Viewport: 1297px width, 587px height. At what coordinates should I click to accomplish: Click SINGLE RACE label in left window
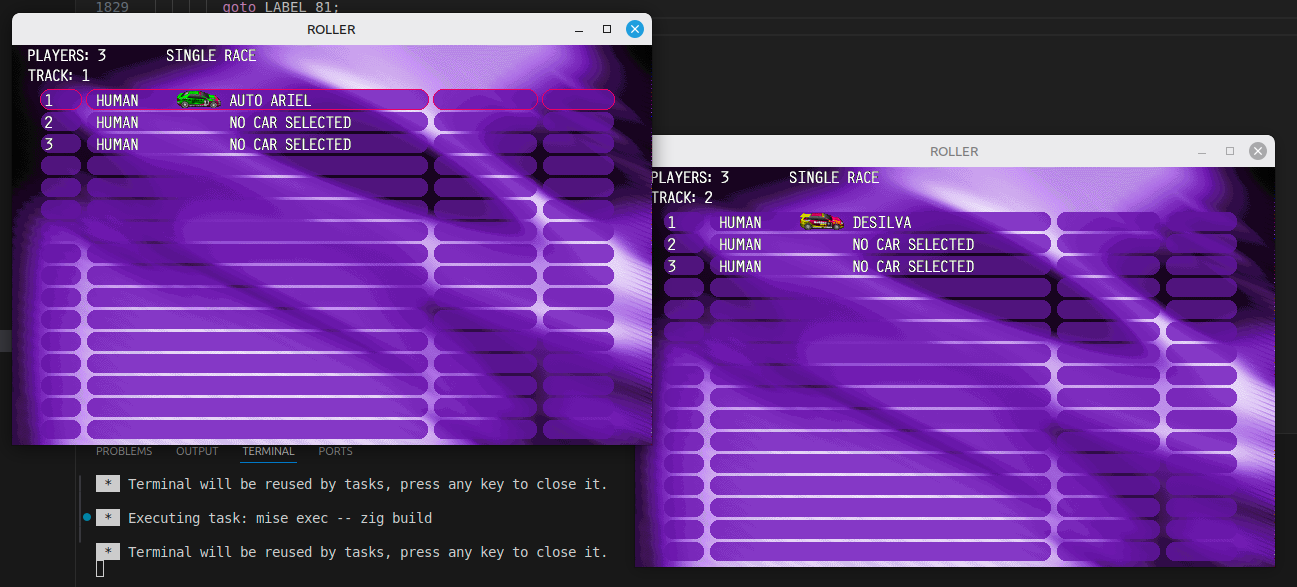click(211, 56)
